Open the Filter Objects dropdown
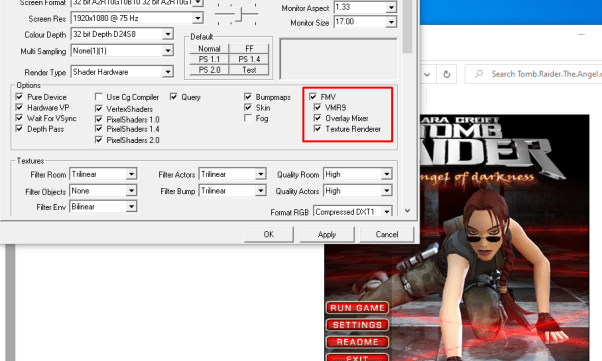 pyautogui.click(x=131, y=190)
